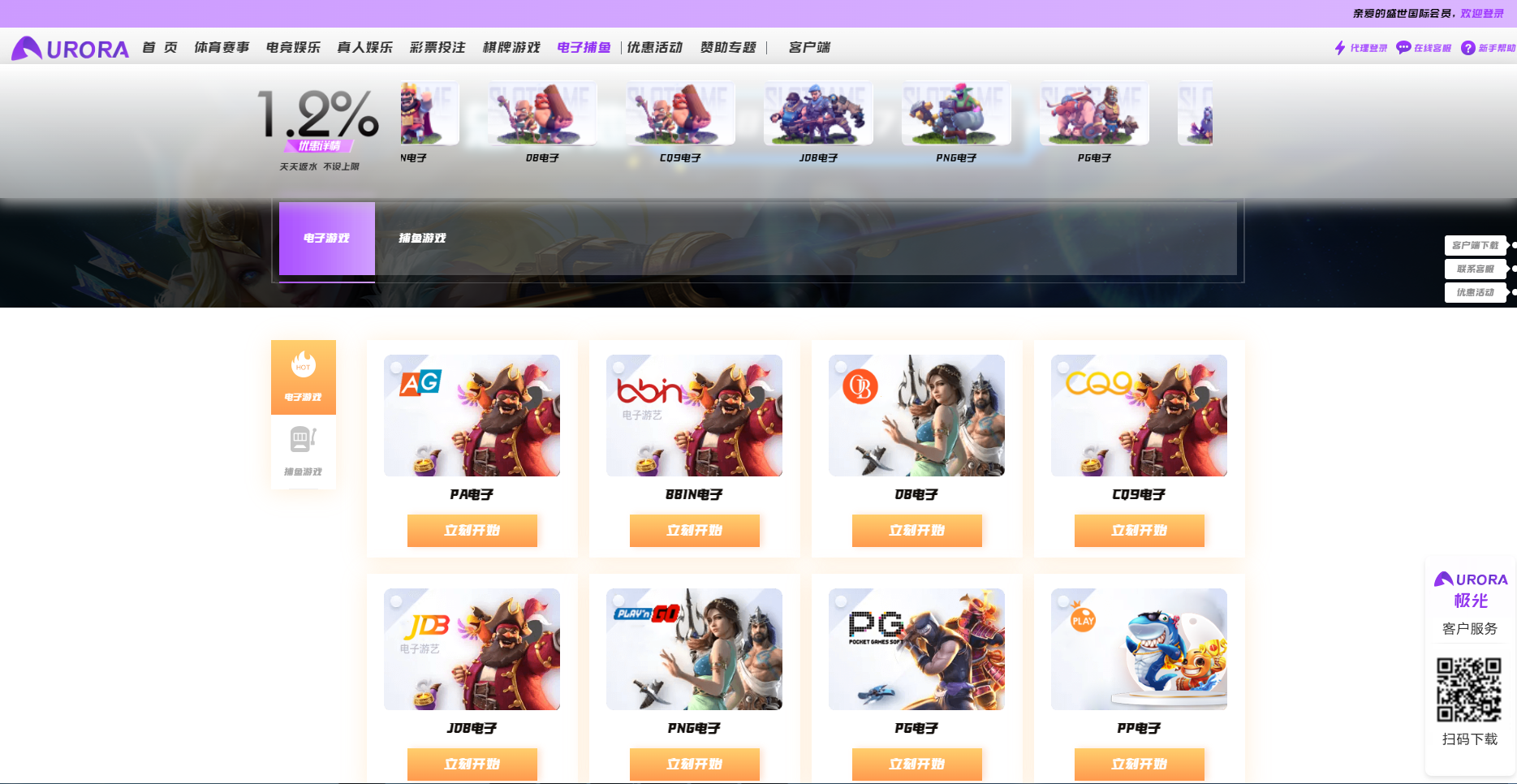Click the QR code in 客户服务 panel
1517x784 pixels.
[x=1469, y=690]
